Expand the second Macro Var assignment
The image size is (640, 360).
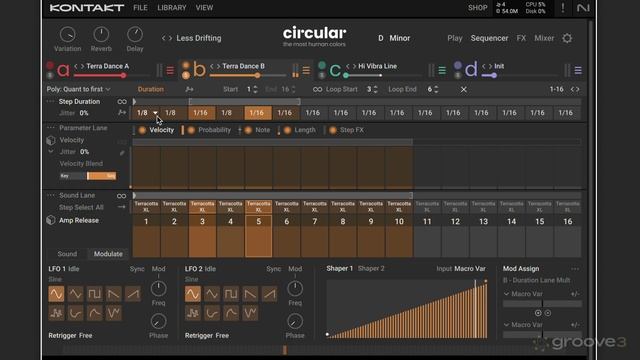point(507,325)
